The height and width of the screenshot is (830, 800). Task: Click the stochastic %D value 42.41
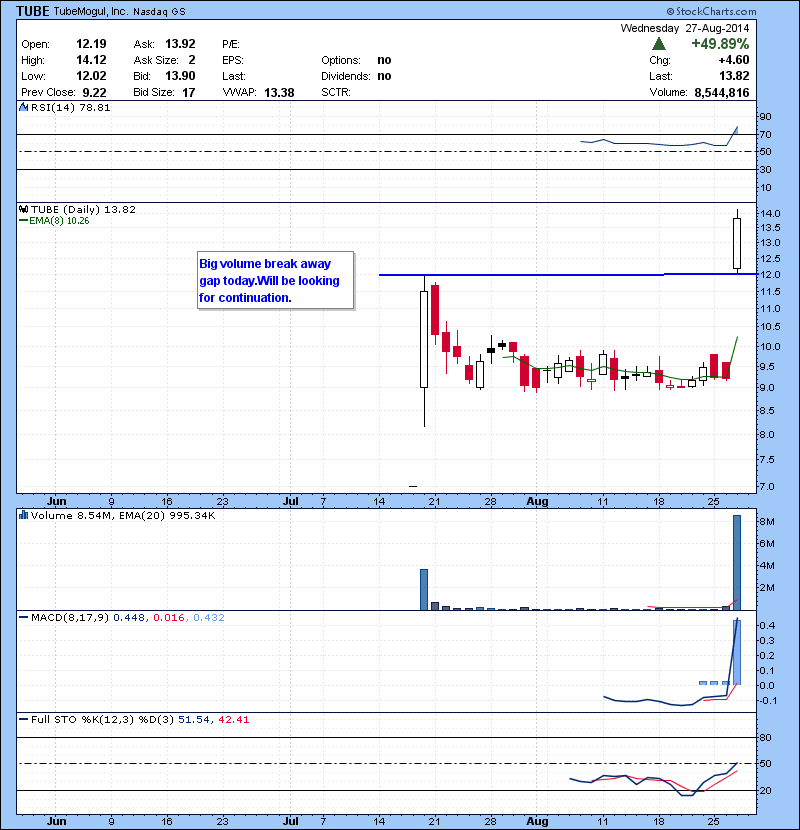tap(233, 720)
